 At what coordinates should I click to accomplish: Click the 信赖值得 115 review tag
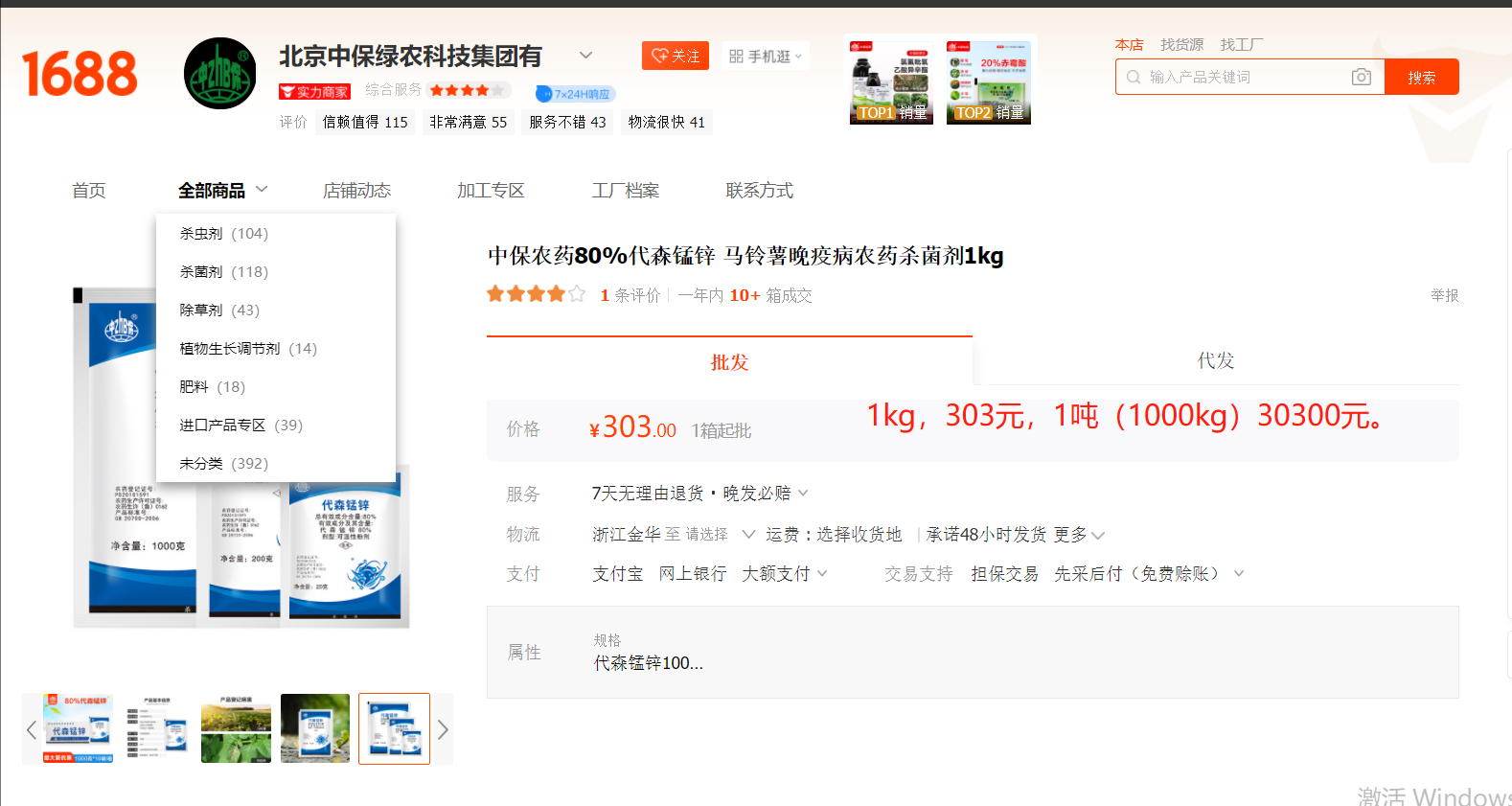point(365,122)
